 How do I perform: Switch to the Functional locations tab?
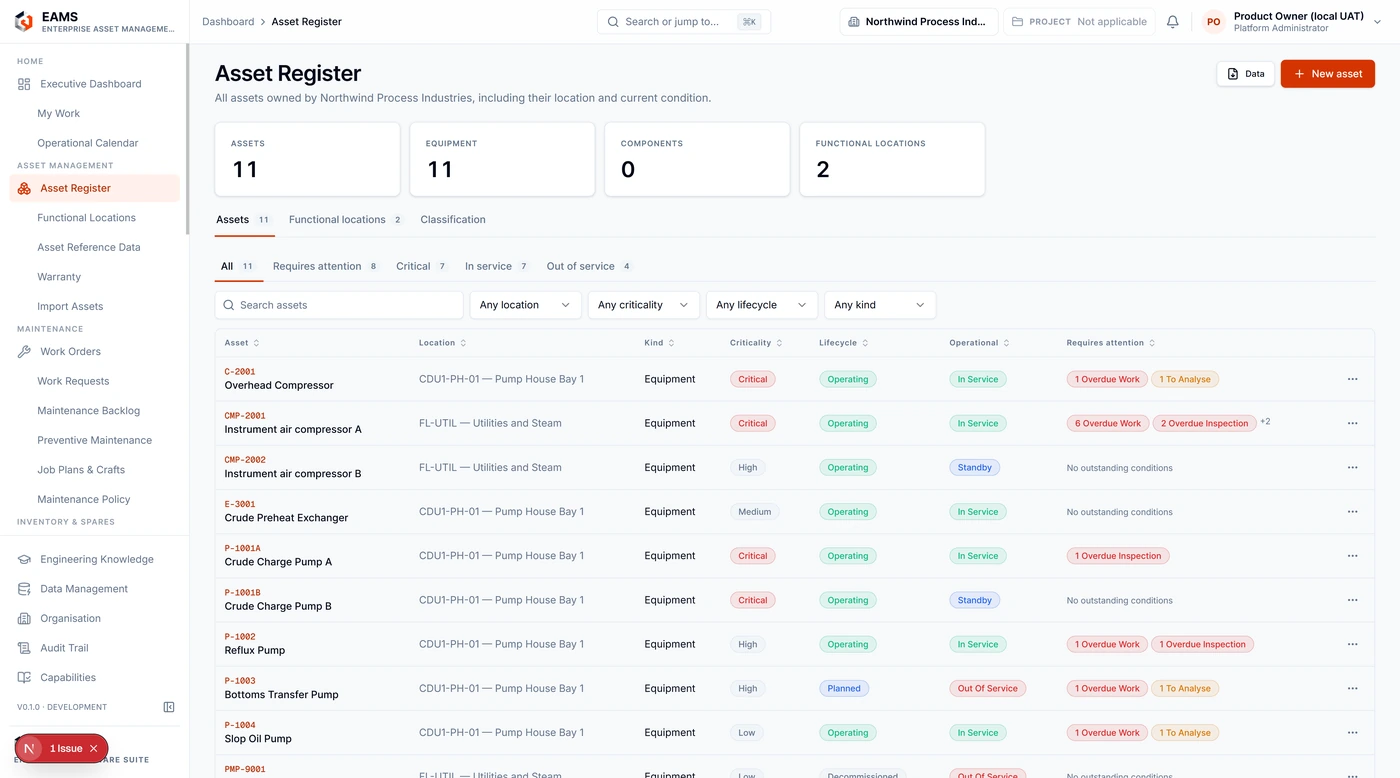(x=345, y=220)
